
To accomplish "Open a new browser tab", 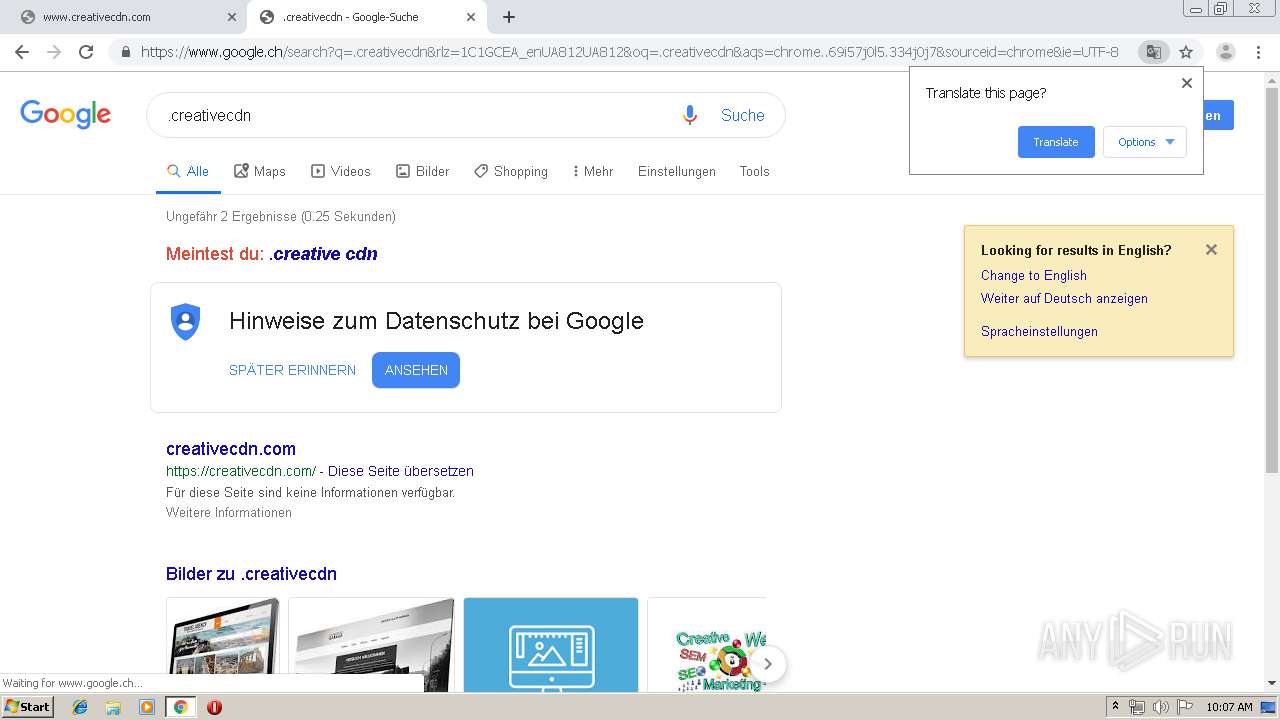I will (509, 17).
